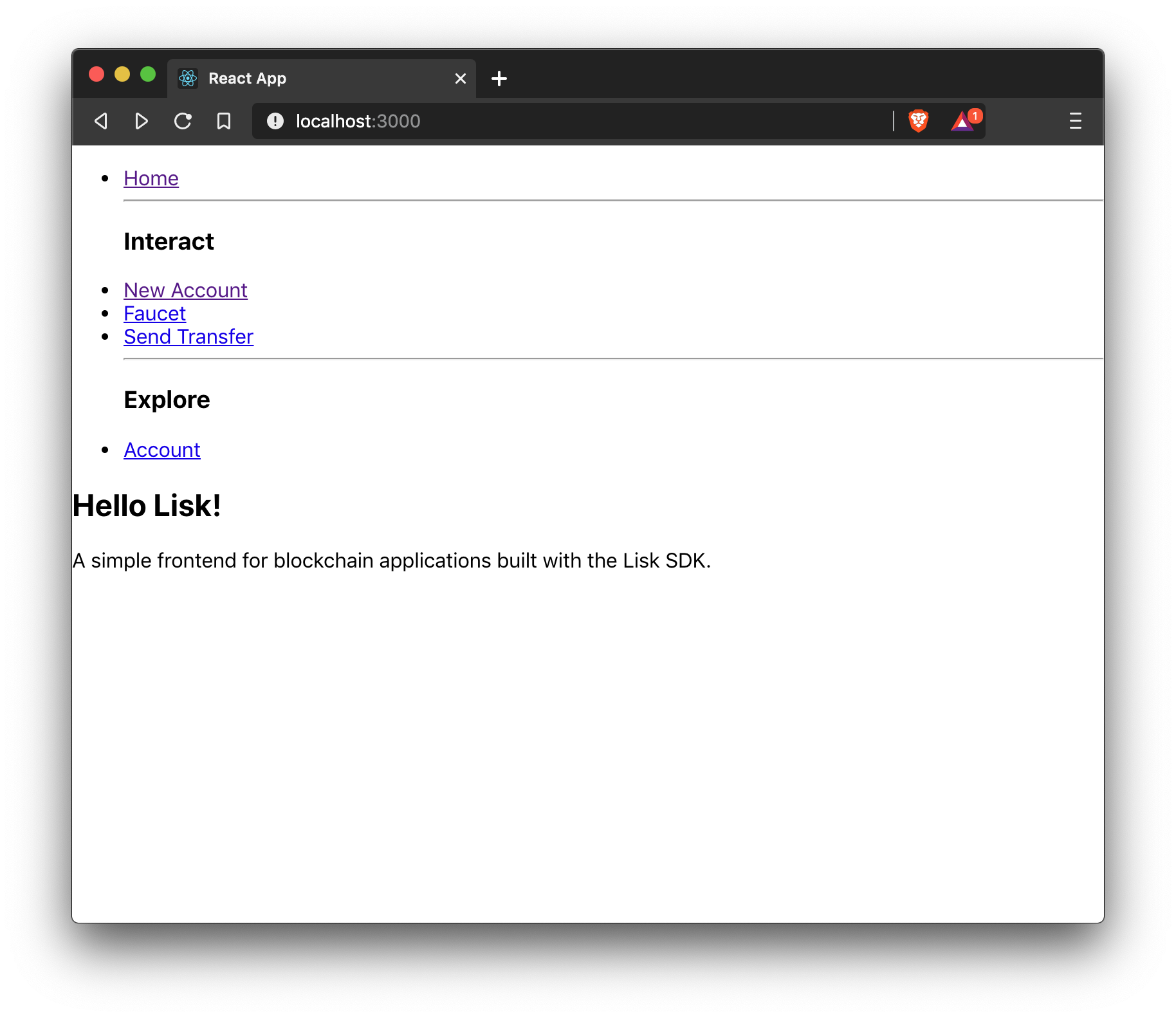Image resolution: width=1176 pixels, height=1018 pixels.
Task: Maximize the window with the green button
Action: click(x=148, y=74)
